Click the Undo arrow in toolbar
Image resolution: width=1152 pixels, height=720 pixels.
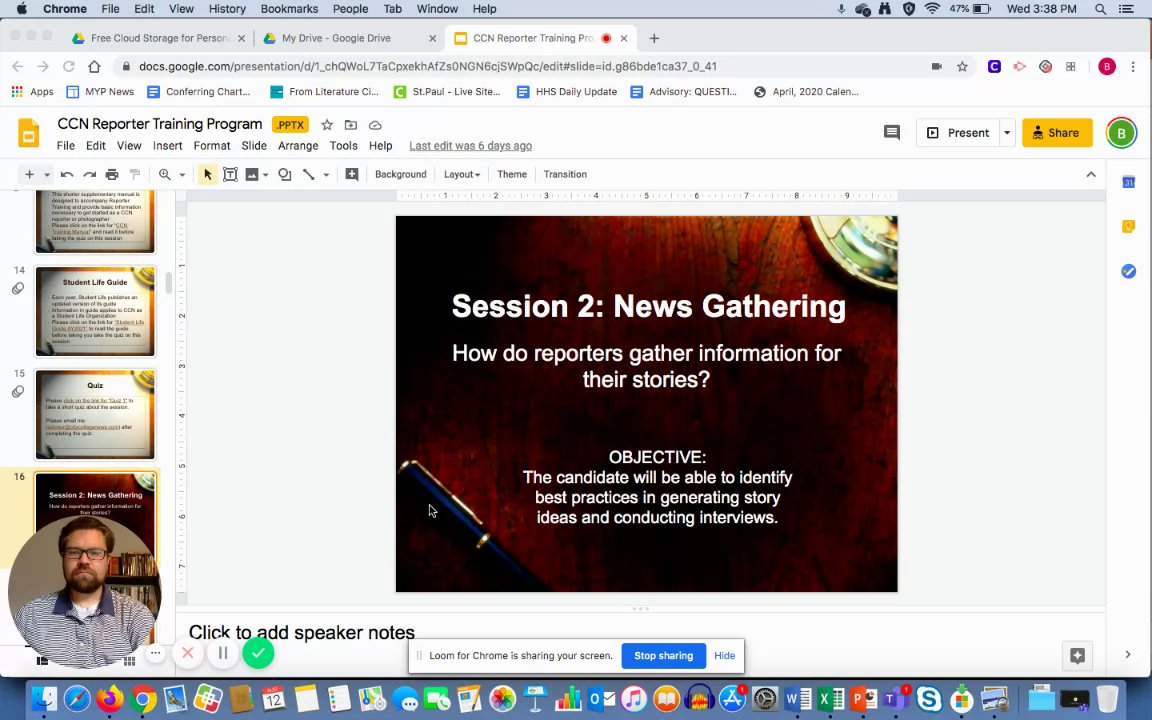(x=67, y=174)
